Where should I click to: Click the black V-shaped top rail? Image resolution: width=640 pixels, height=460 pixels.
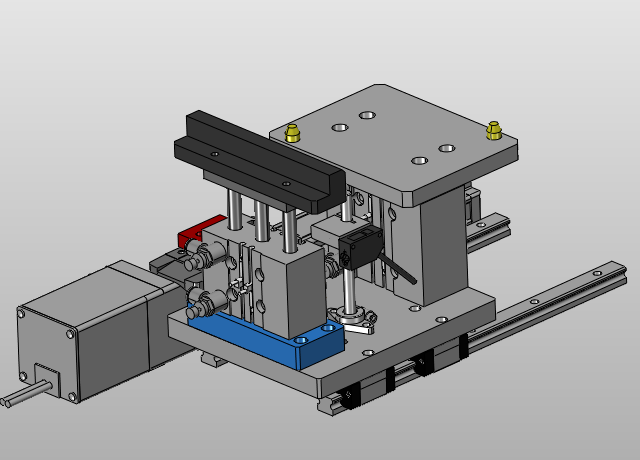pos(261,163)
